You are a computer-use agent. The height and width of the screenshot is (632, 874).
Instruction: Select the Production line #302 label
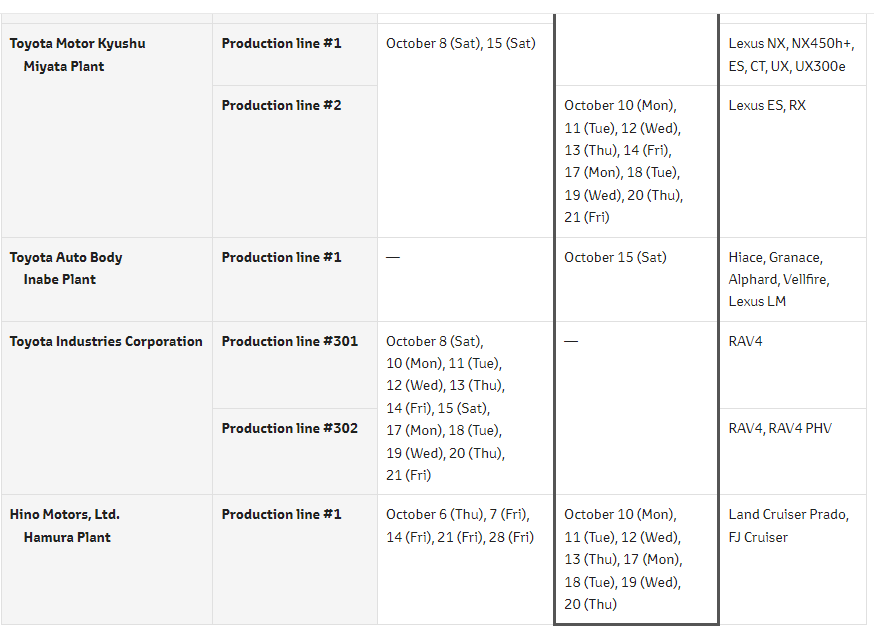coord(289,428)
